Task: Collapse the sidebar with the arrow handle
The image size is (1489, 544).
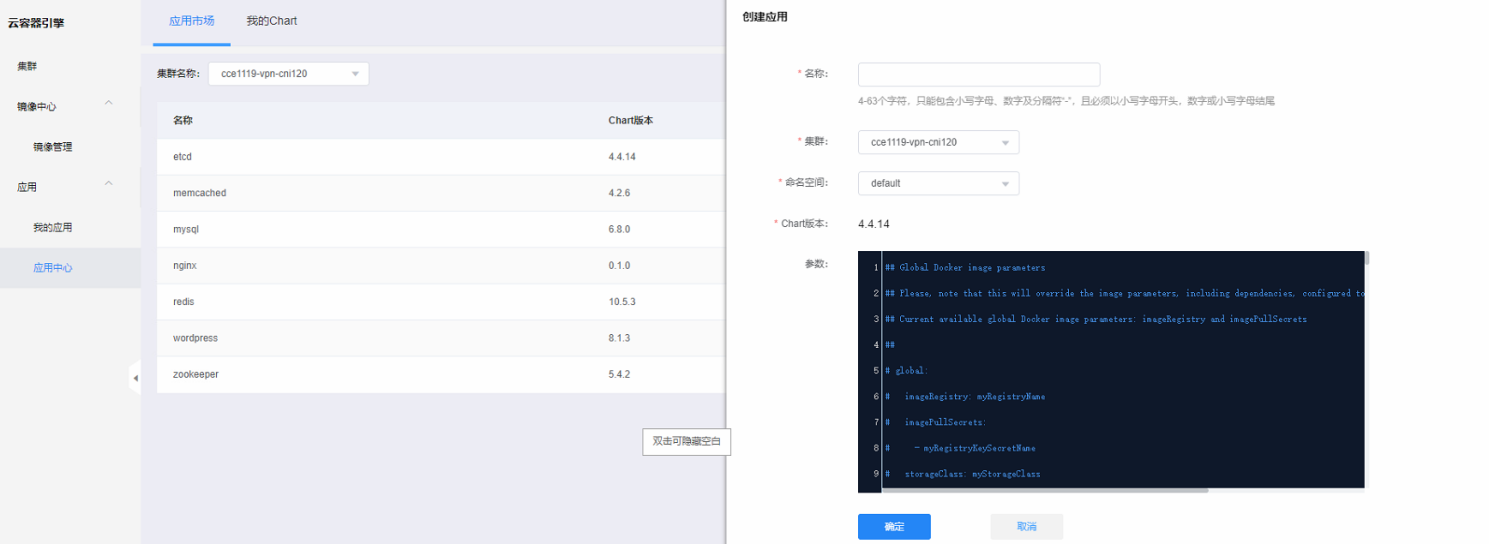Action: point(135,378)
